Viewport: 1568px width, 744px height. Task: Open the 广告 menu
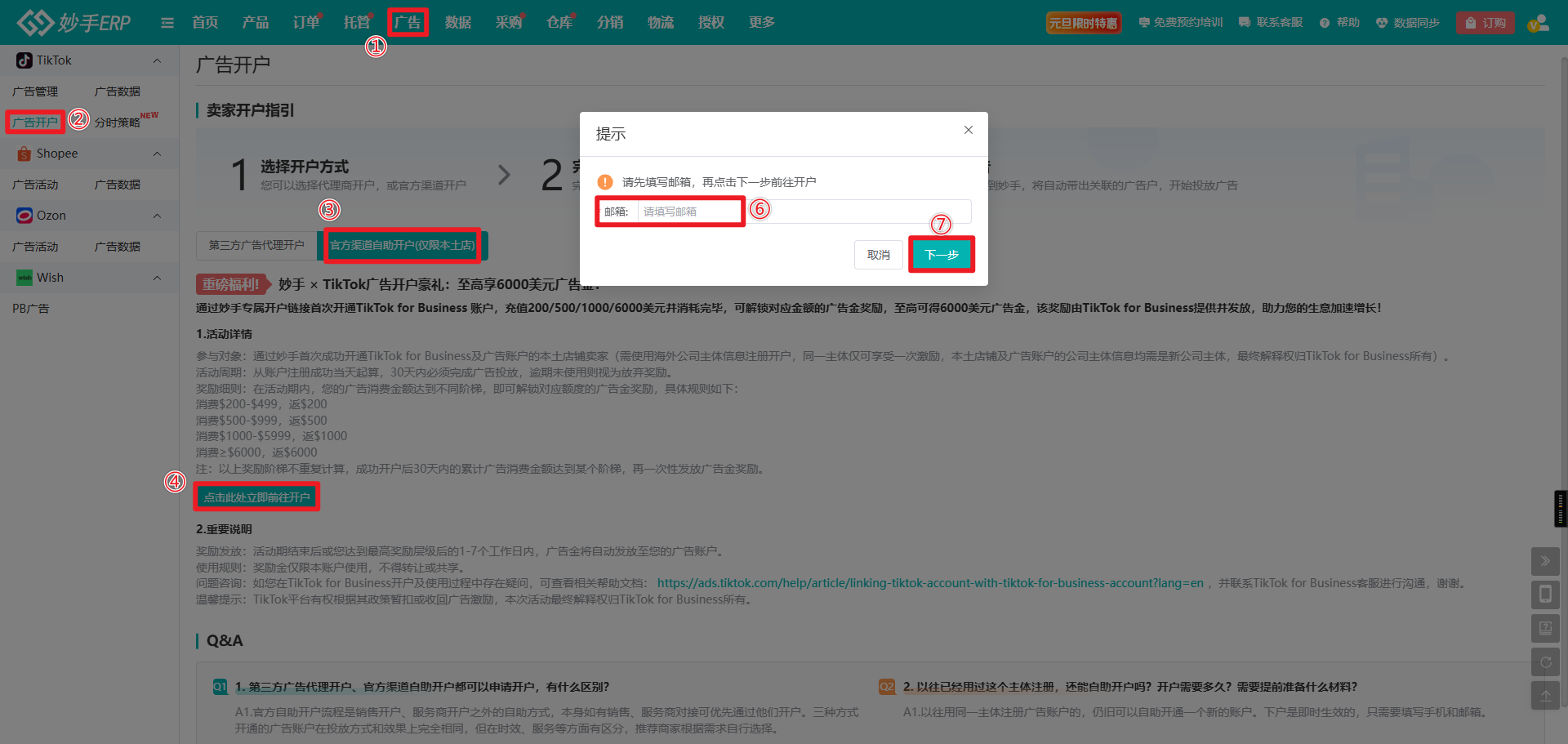click(x=408, y=23)
